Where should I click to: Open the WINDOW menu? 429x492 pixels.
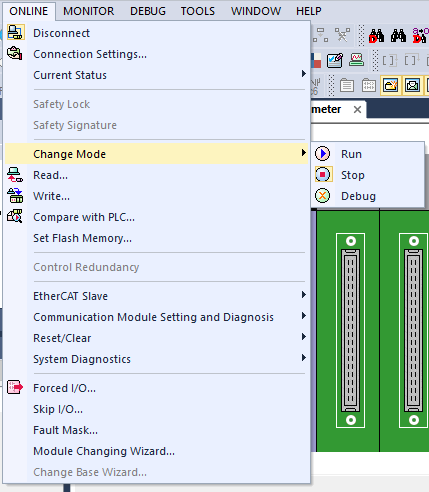point(256,11)
